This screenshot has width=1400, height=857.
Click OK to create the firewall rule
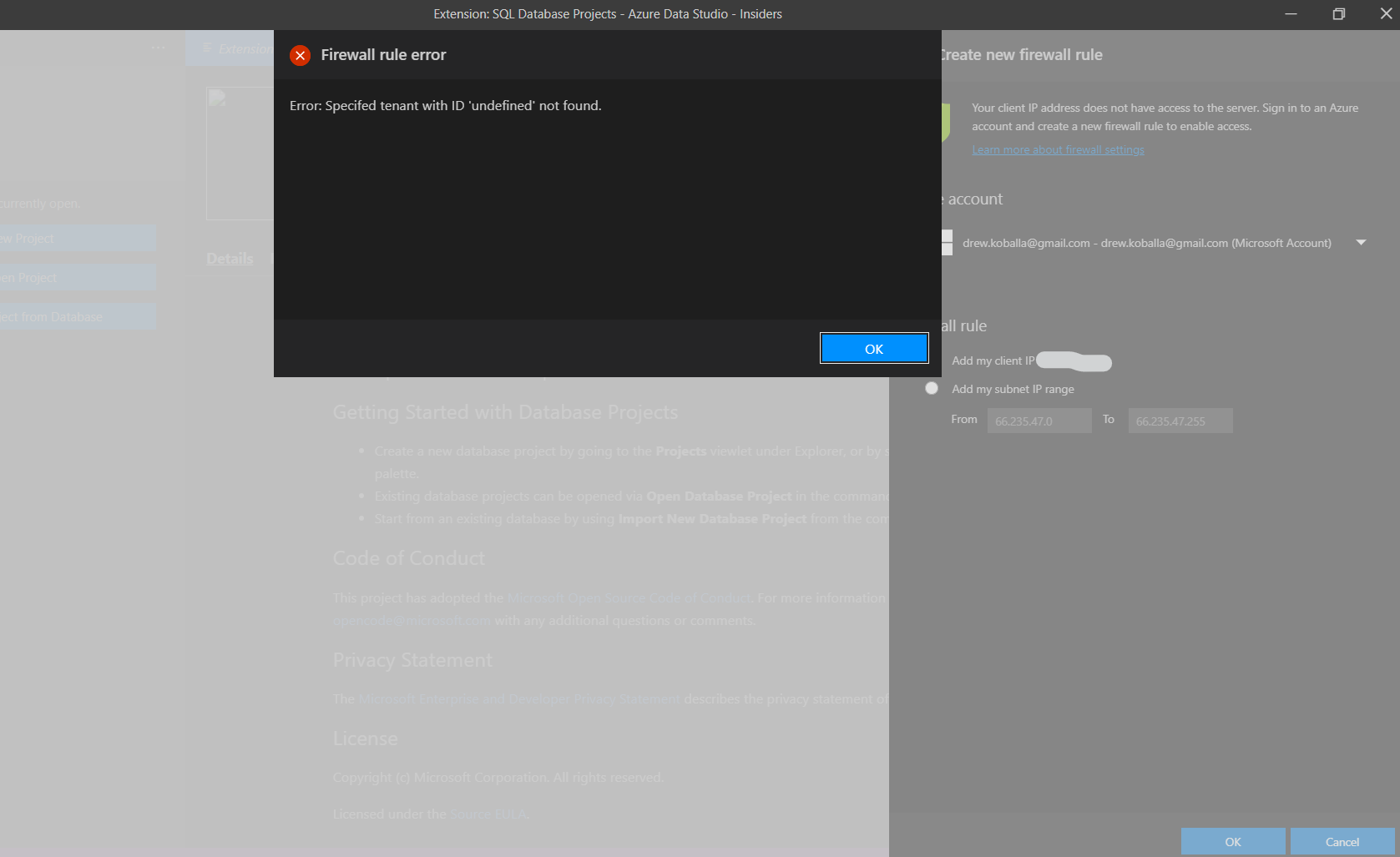(x=1233, y=841)
